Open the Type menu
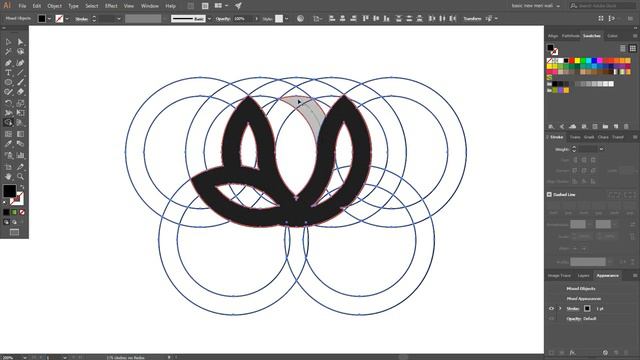The image size is (640, 360). pyautogui.click(x=73, y=6)
